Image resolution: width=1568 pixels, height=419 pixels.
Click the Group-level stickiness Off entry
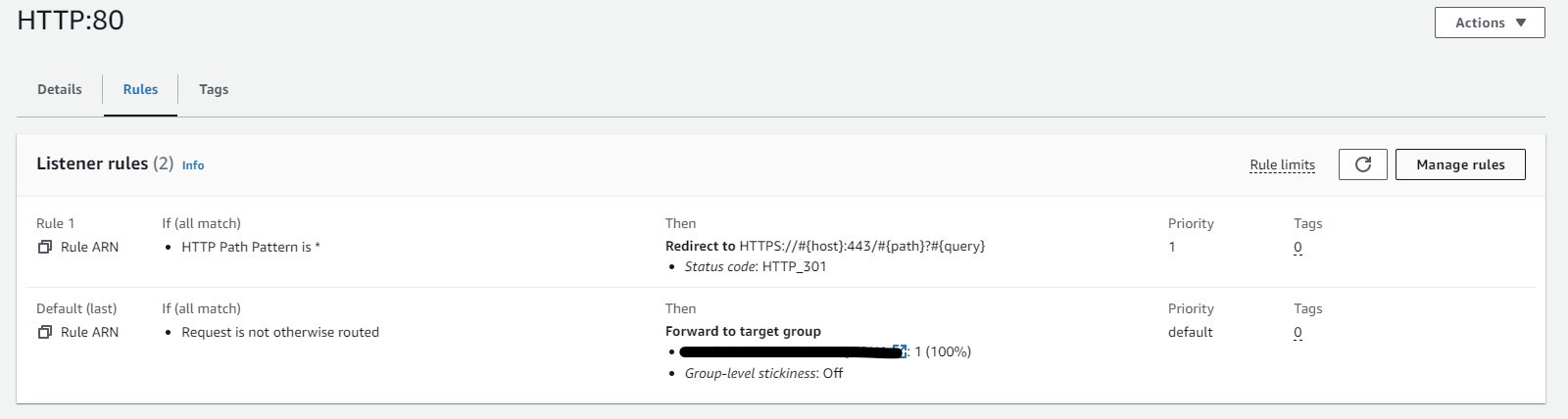[x=763, y=373]
